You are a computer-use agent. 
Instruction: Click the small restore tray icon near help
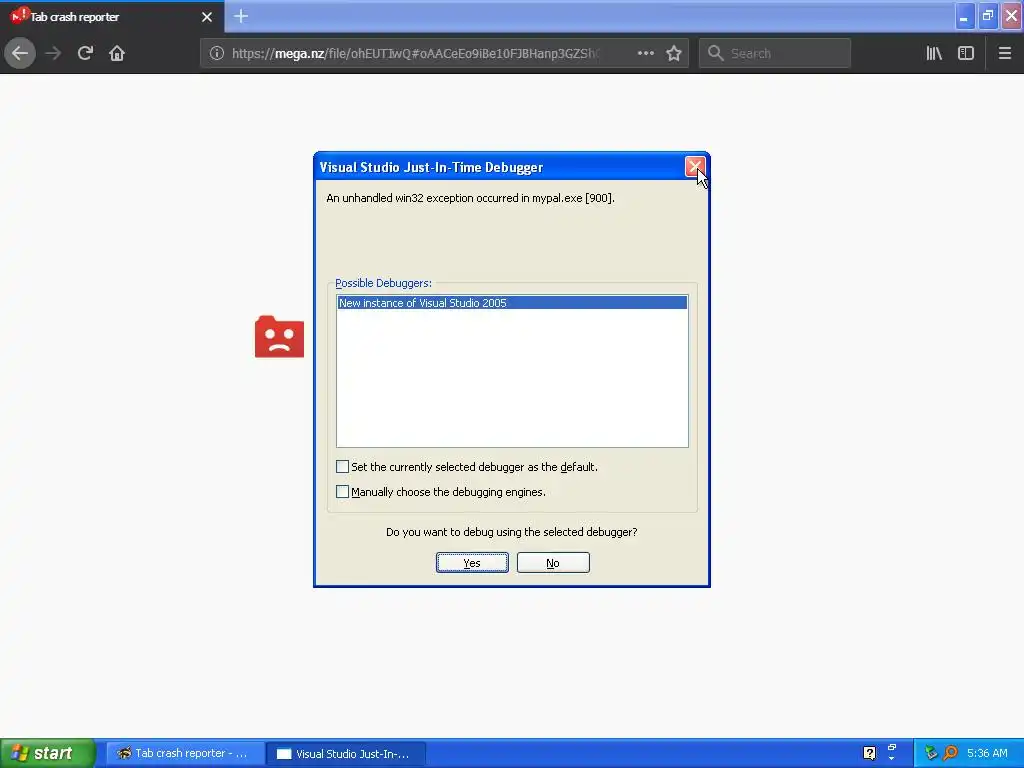point(891,748)
